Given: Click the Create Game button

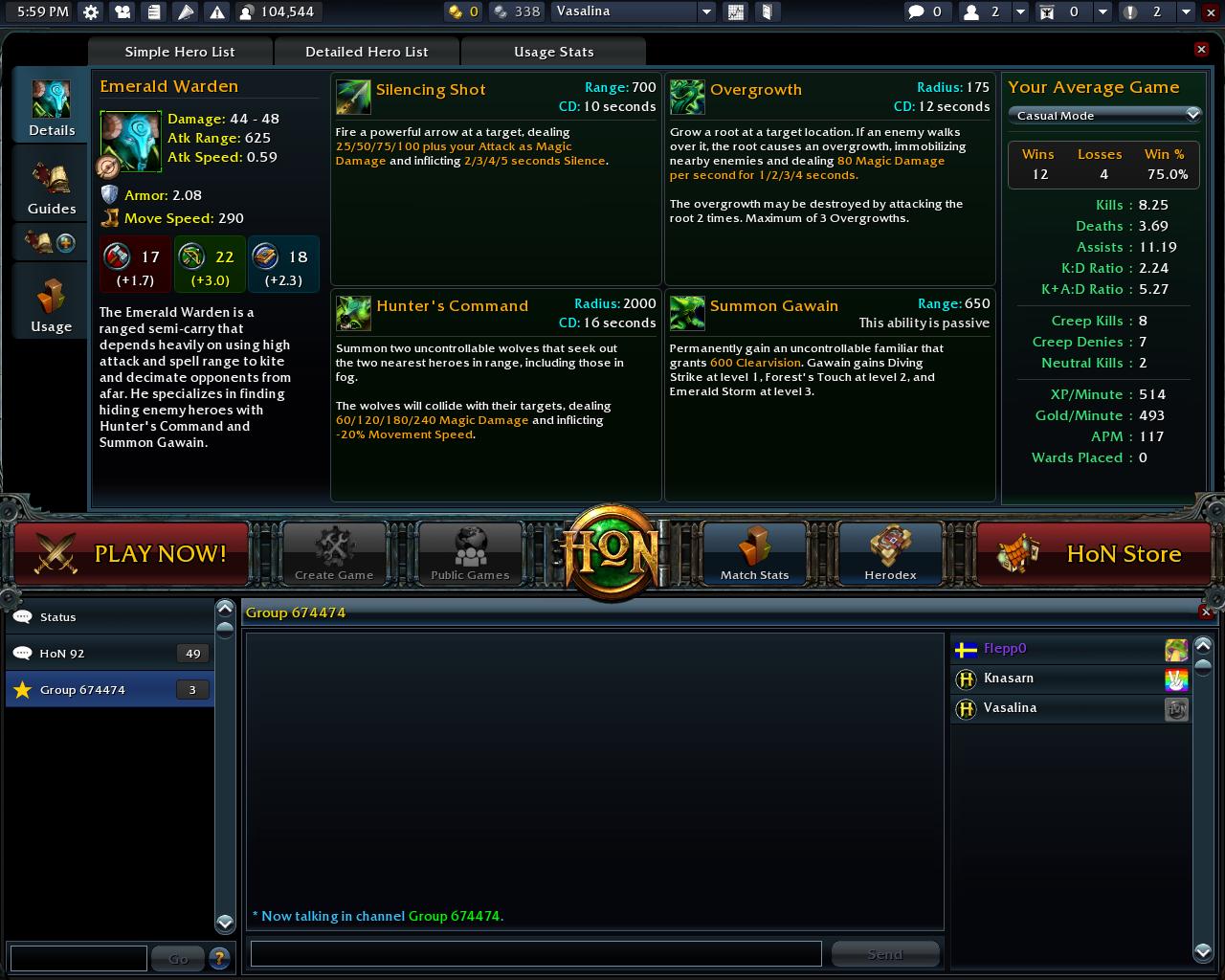Looking at the screenshot, I should (334, 553).
